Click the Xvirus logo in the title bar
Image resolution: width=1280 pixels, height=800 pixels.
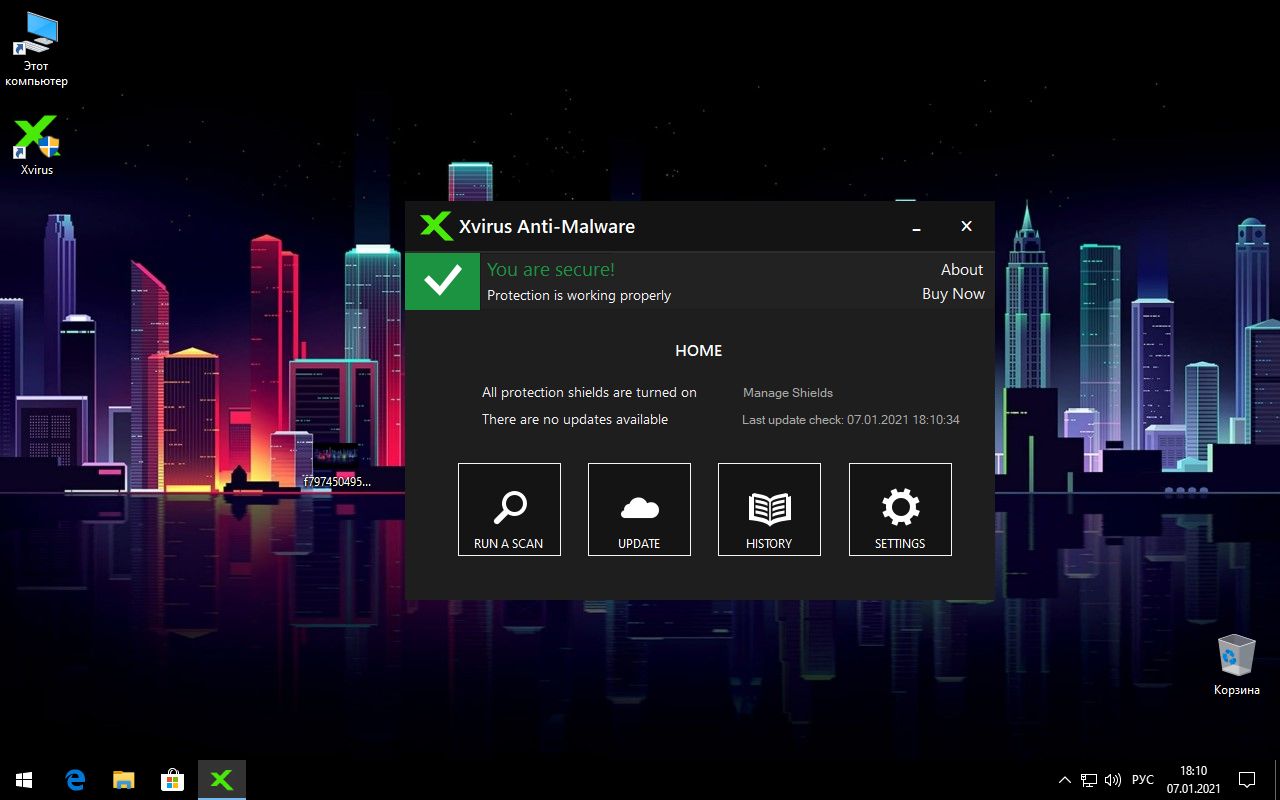[x=434, y=226]
